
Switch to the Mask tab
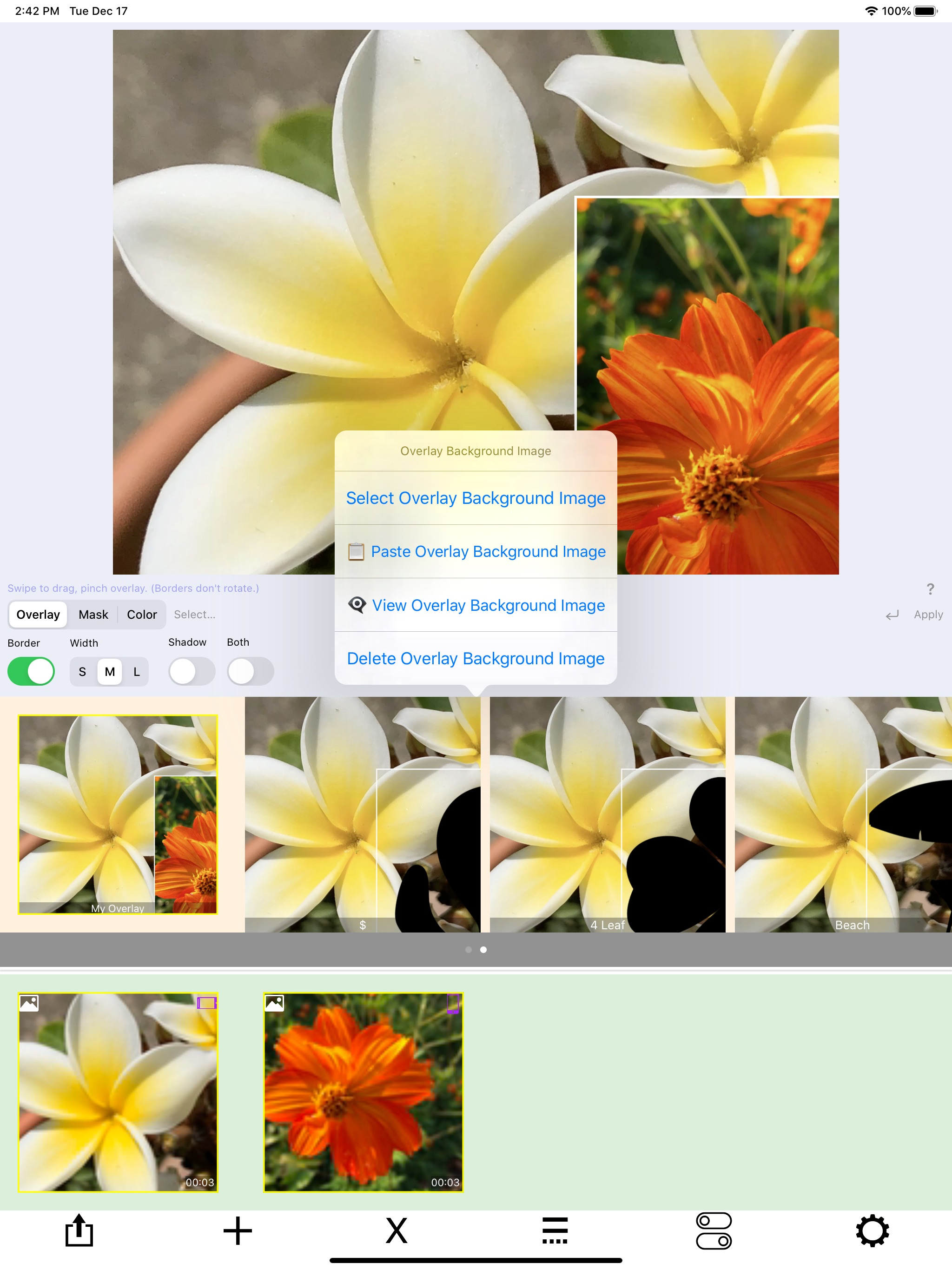coord(93,615)
